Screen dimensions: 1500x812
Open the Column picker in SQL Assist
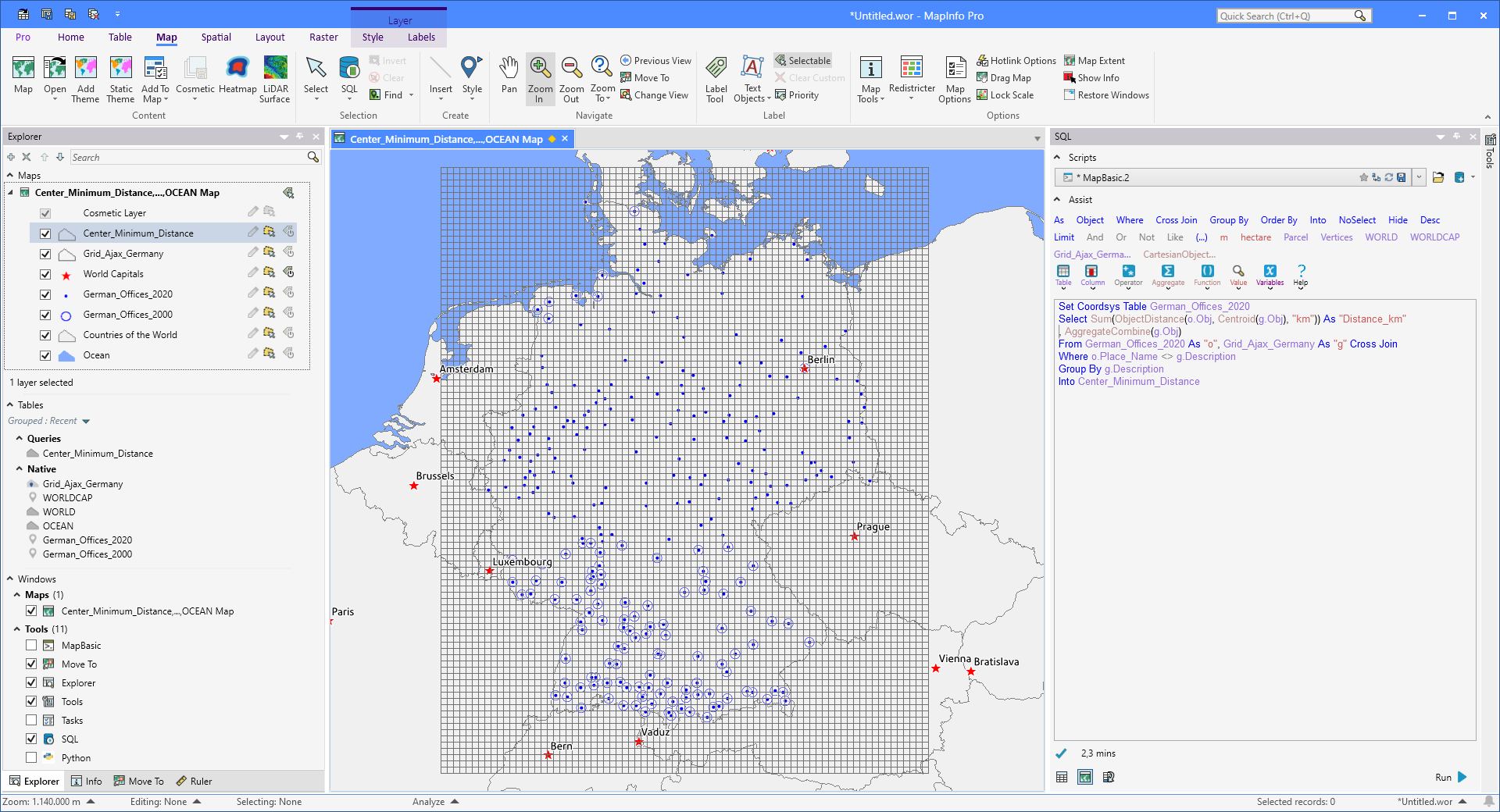click(1092, 276)
